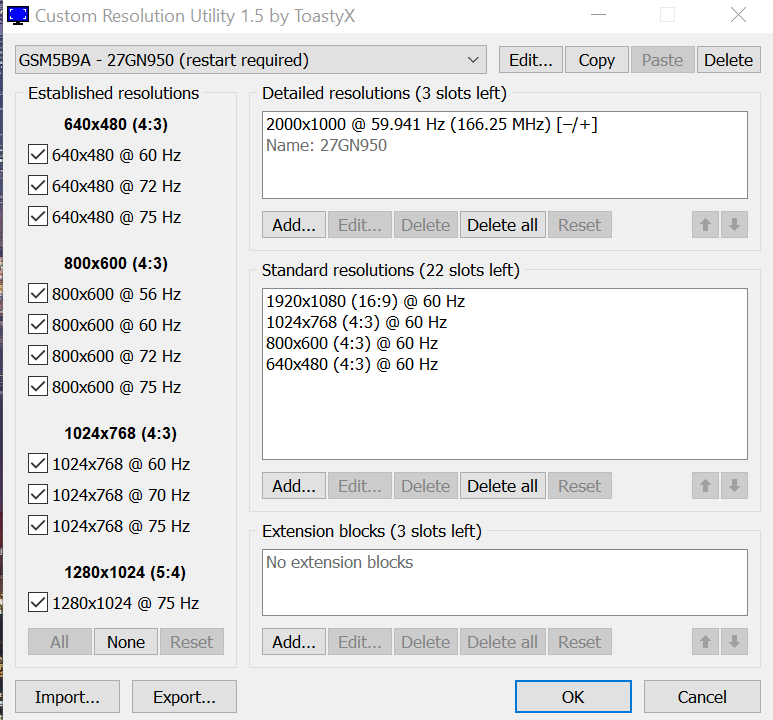
Task: Cancel and discard changes
Action: tap(702, 697)
